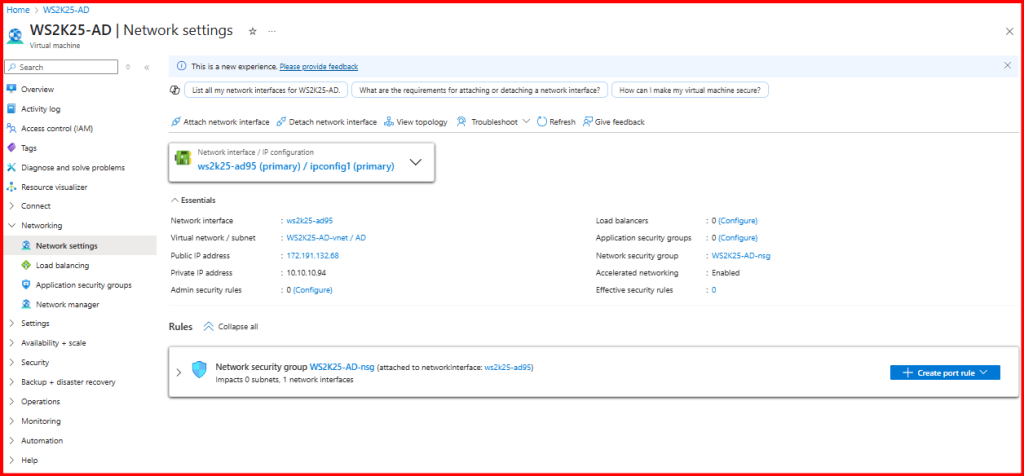
Task: Collapse the sidebar with the double-chevron icon
Action: point(147,67)
